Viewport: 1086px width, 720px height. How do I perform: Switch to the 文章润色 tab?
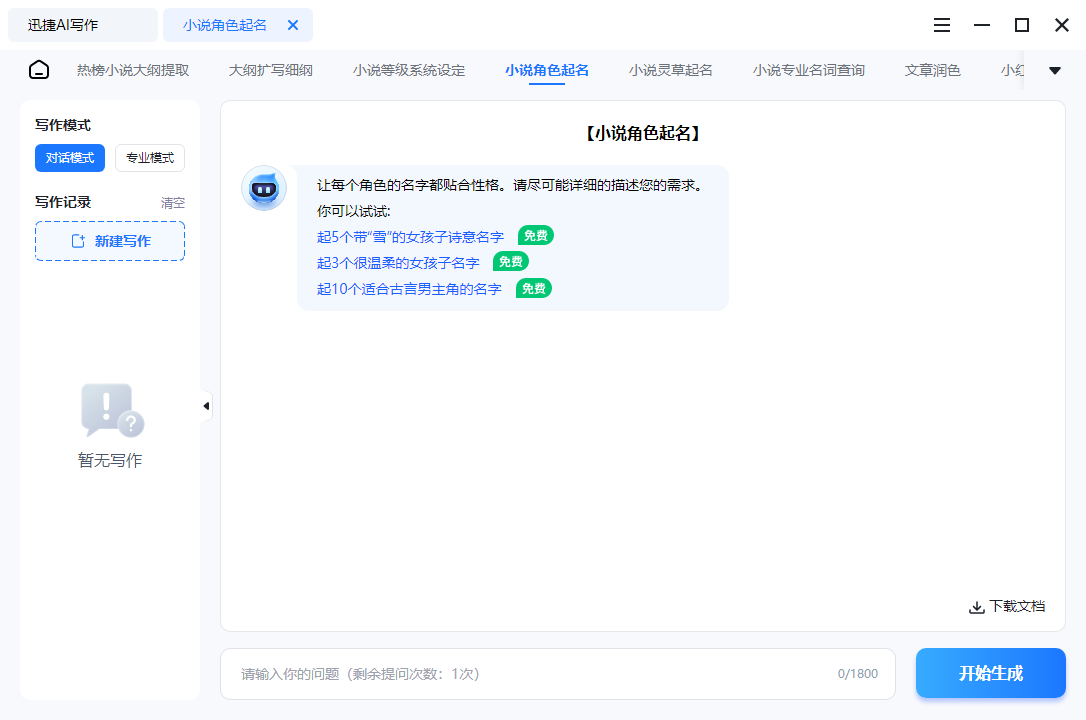click(931, 69)
